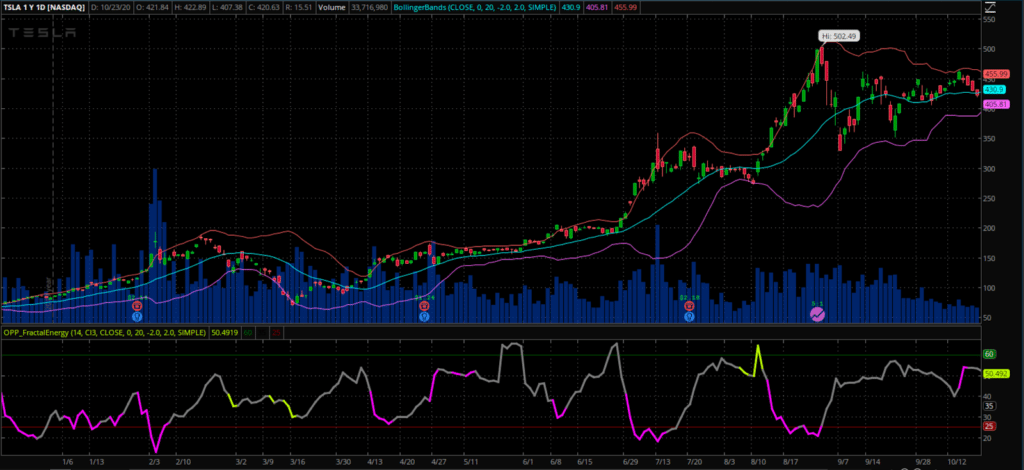
Task: Click the 5/11 date on time axis
Action: (x=470, y=462)
